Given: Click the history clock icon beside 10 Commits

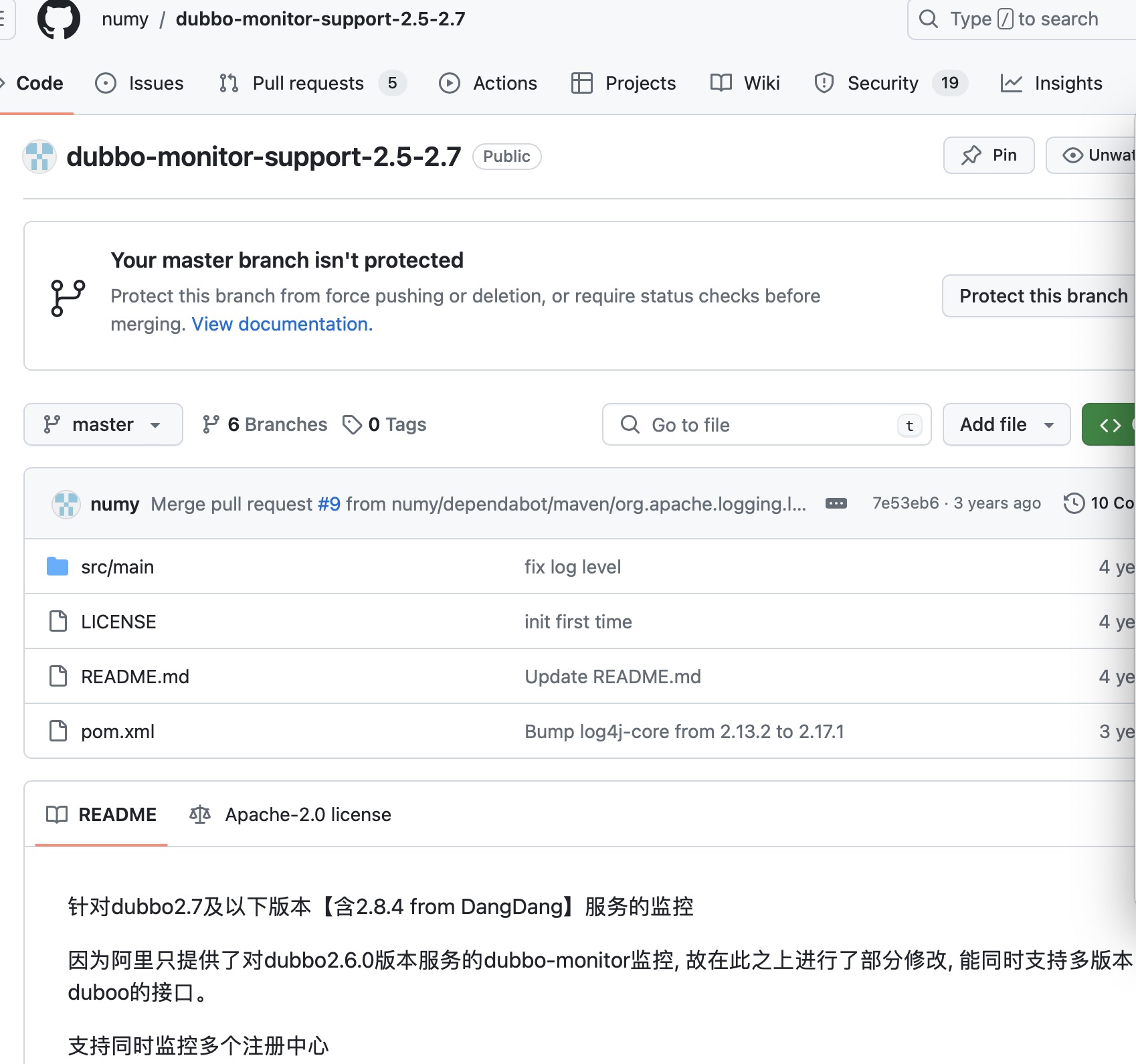Looking at the screenshot, I should click(1074, 503).
